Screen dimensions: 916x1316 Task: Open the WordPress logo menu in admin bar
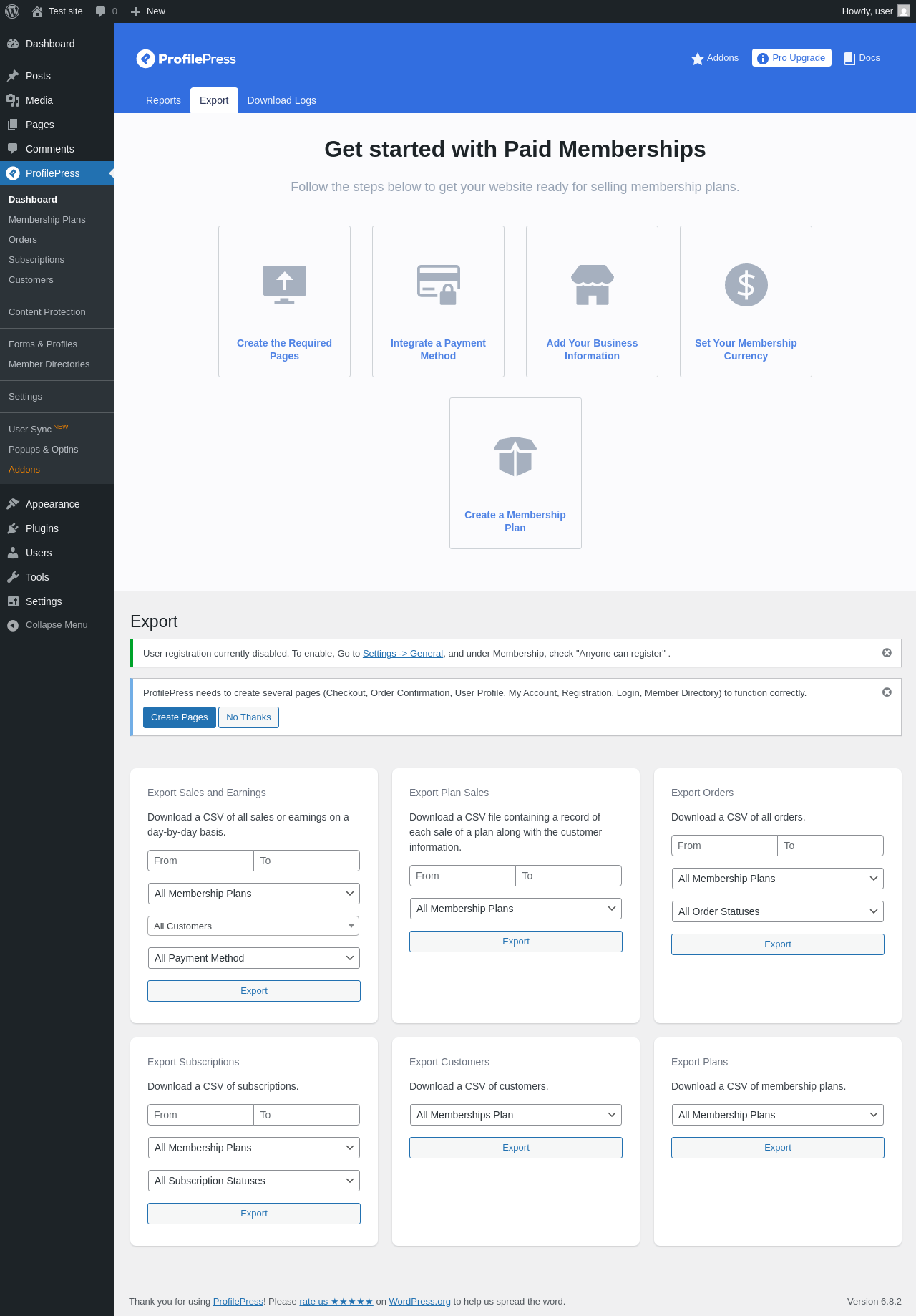tap(12, 11)
